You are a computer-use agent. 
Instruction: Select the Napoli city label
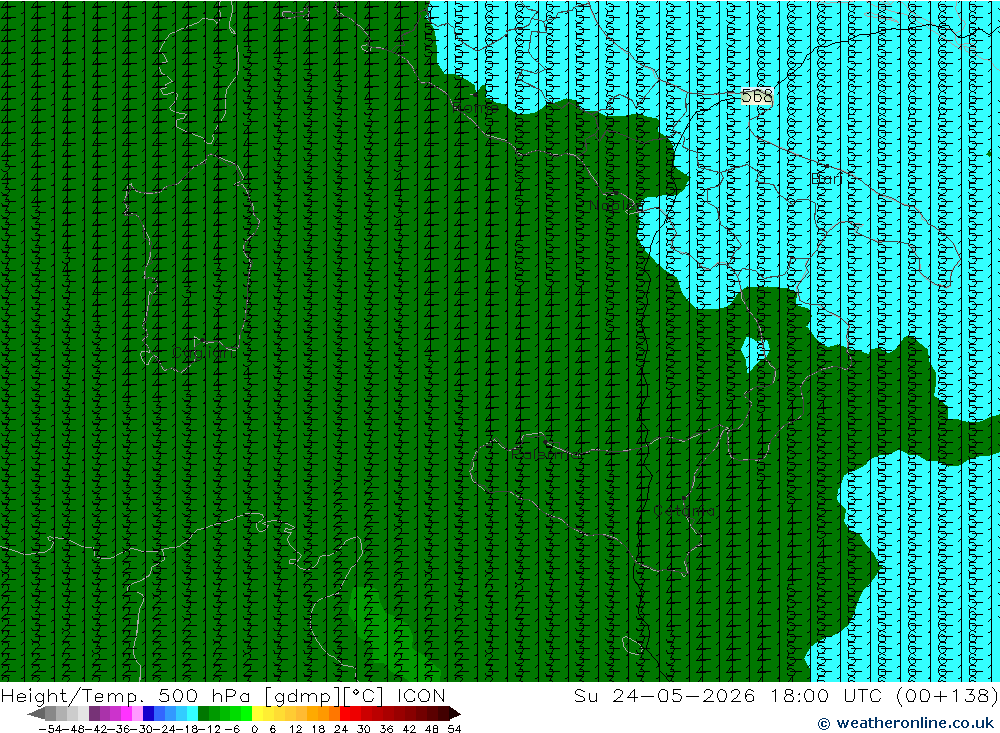coord(616,205)
